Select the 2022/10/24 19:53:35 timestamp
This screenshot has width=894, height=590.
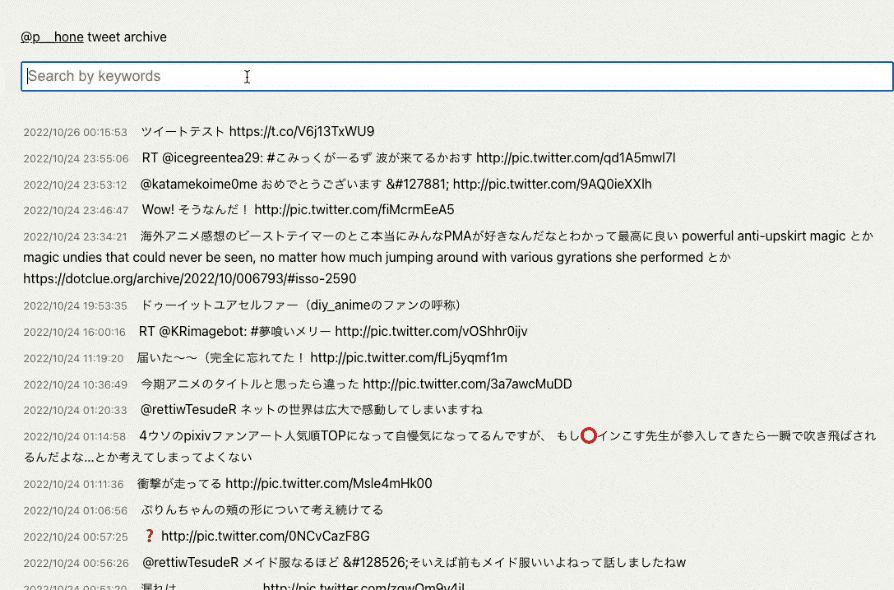[x=75, y=305]
